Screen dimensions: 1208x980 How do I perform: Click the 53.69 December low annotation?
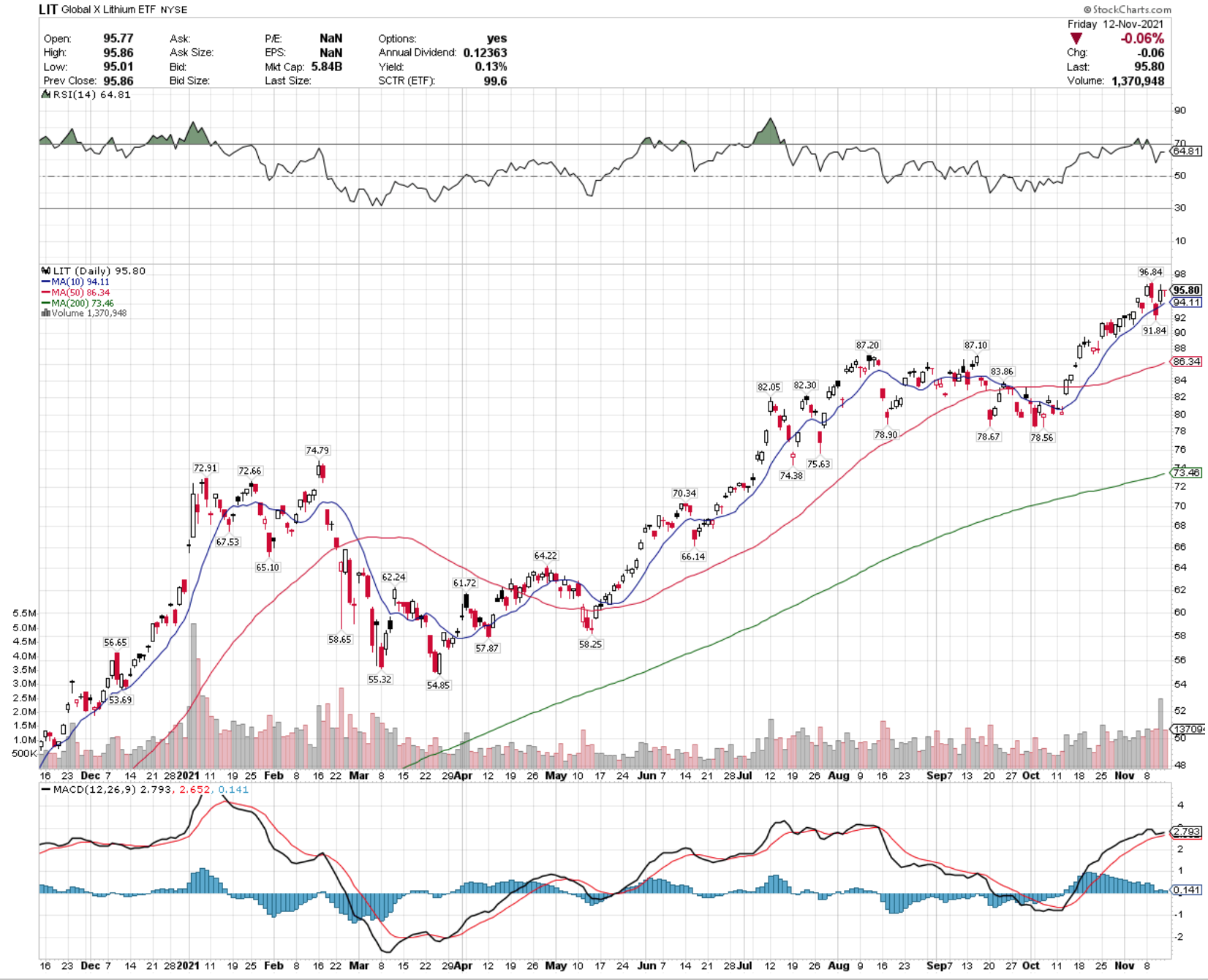click(121, 700)
